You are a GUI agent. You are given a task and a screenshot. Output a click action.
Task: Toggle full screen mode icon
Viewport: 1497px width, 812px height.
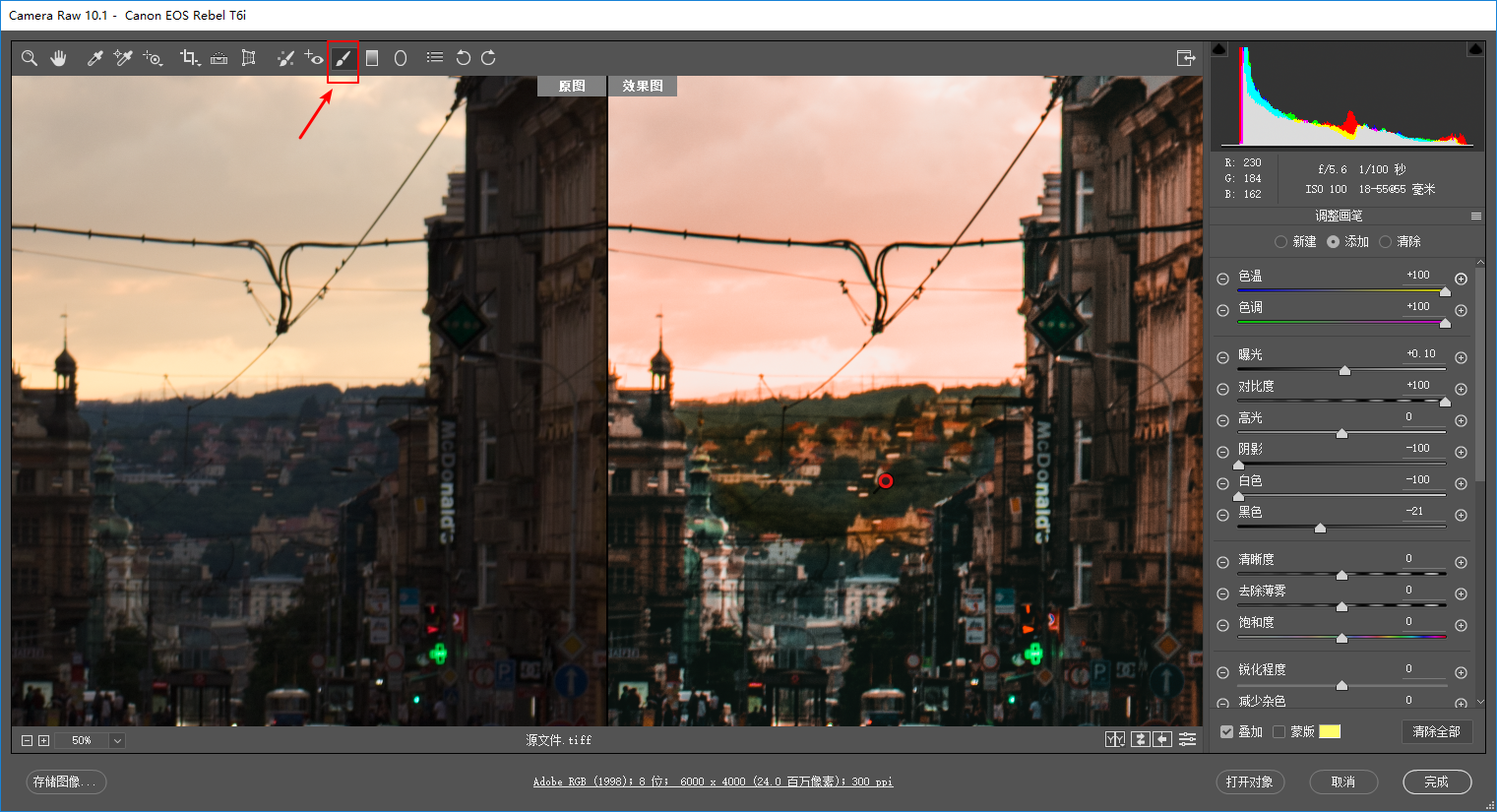1186,58
